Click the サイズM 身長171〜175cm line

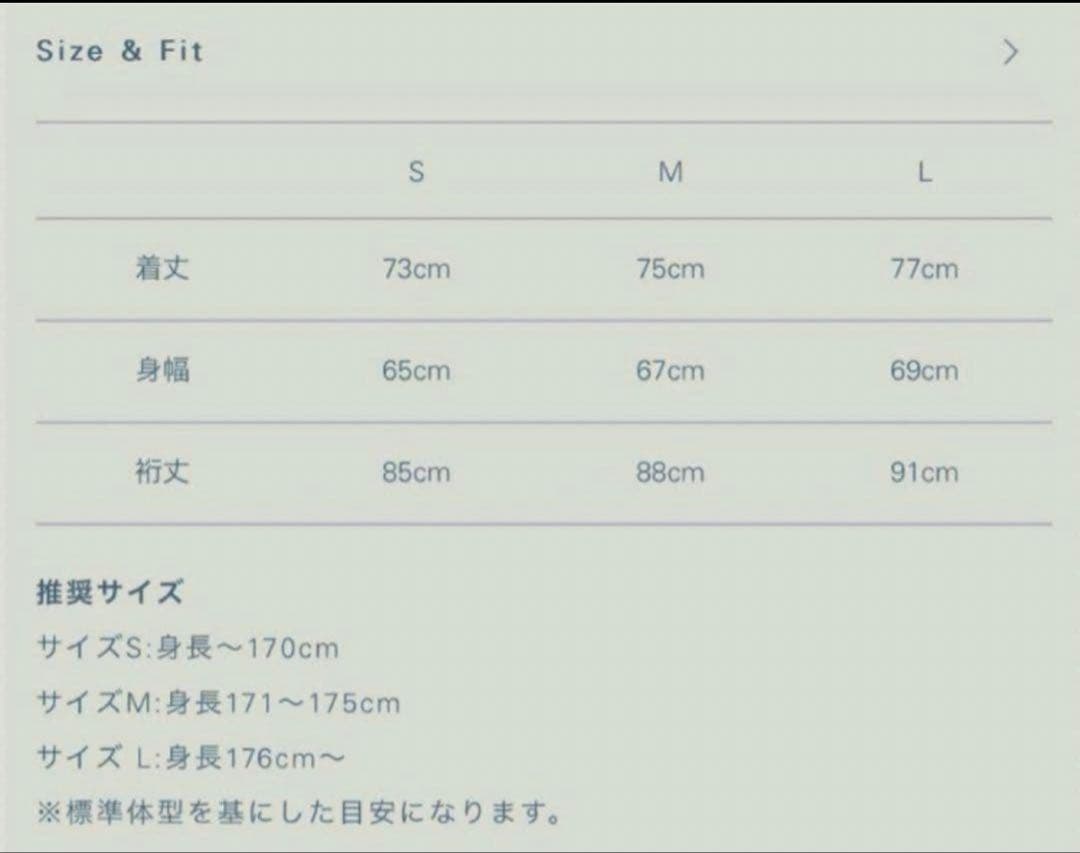click(218, 703)
